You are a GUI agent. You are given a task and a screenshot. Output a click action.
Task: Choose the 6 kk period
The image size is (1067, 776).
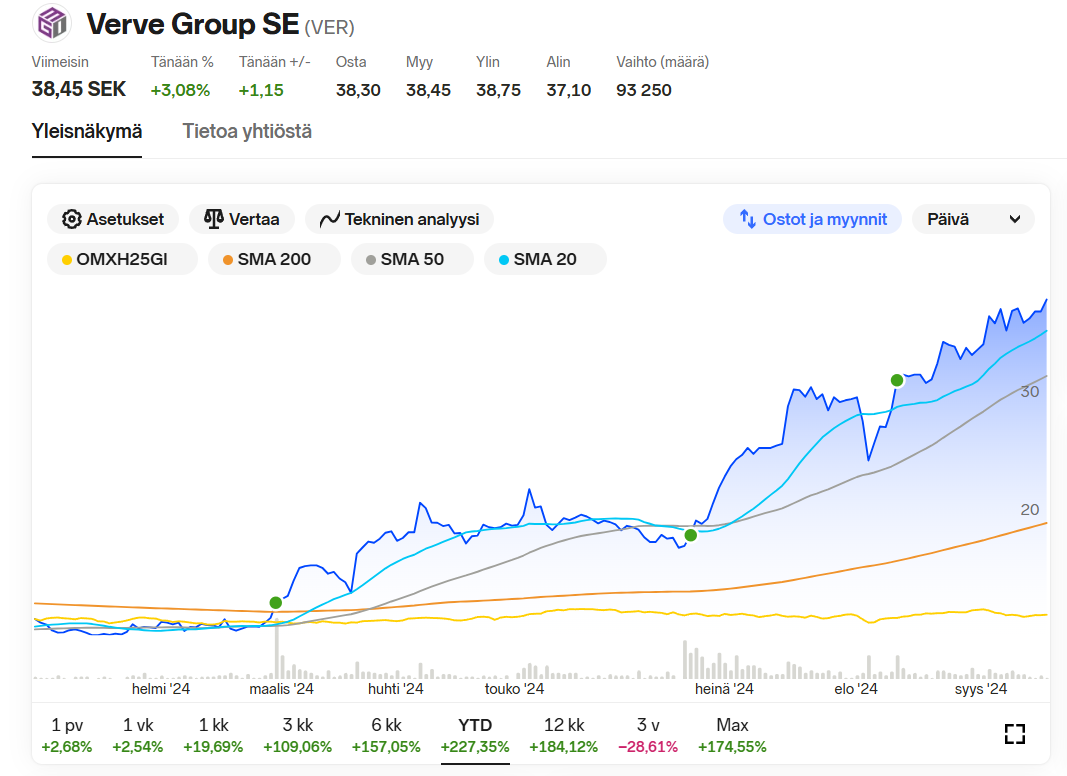click(385, 735)
